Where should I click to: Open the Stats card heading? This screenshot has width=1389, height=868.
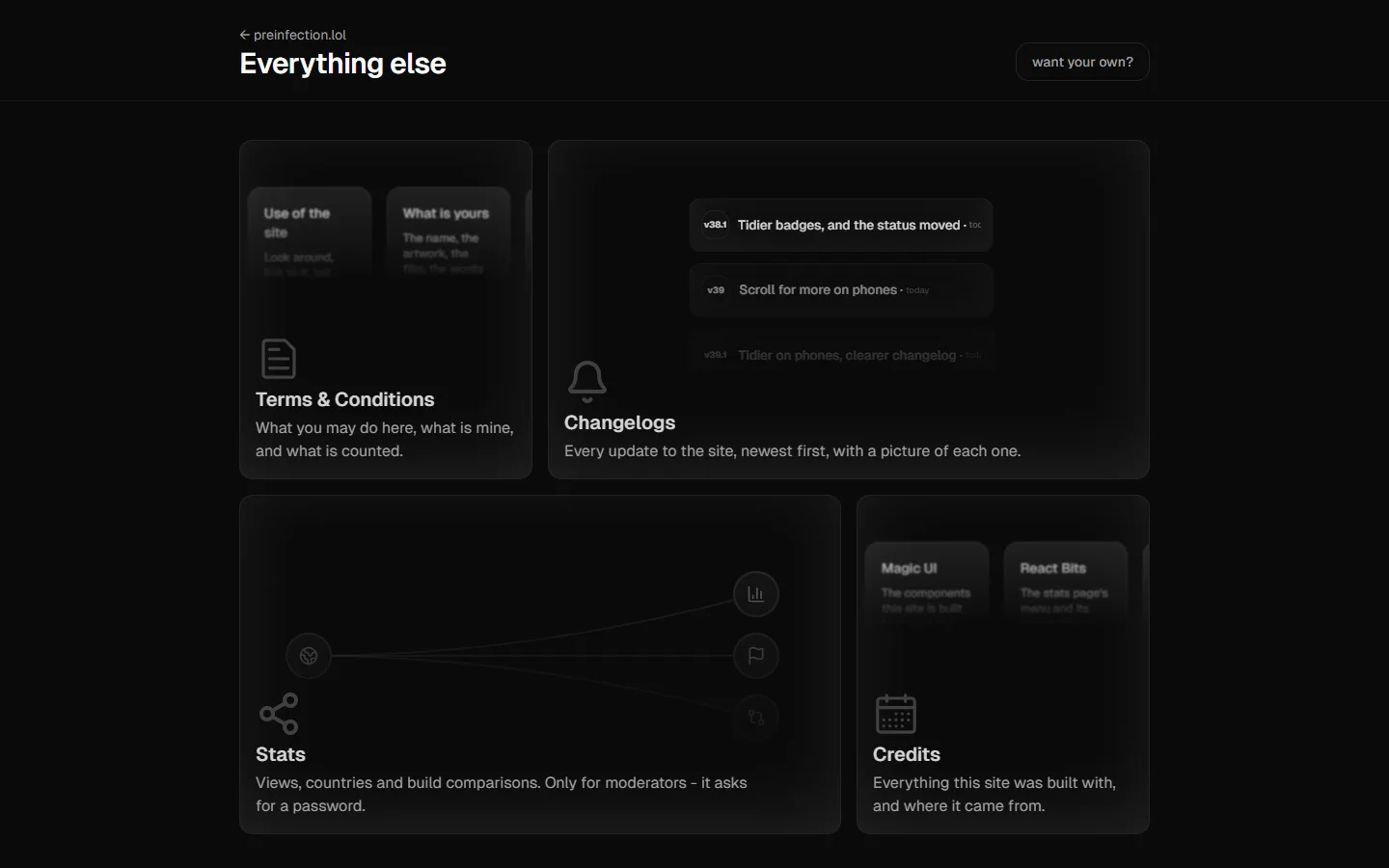click(281, 754)
